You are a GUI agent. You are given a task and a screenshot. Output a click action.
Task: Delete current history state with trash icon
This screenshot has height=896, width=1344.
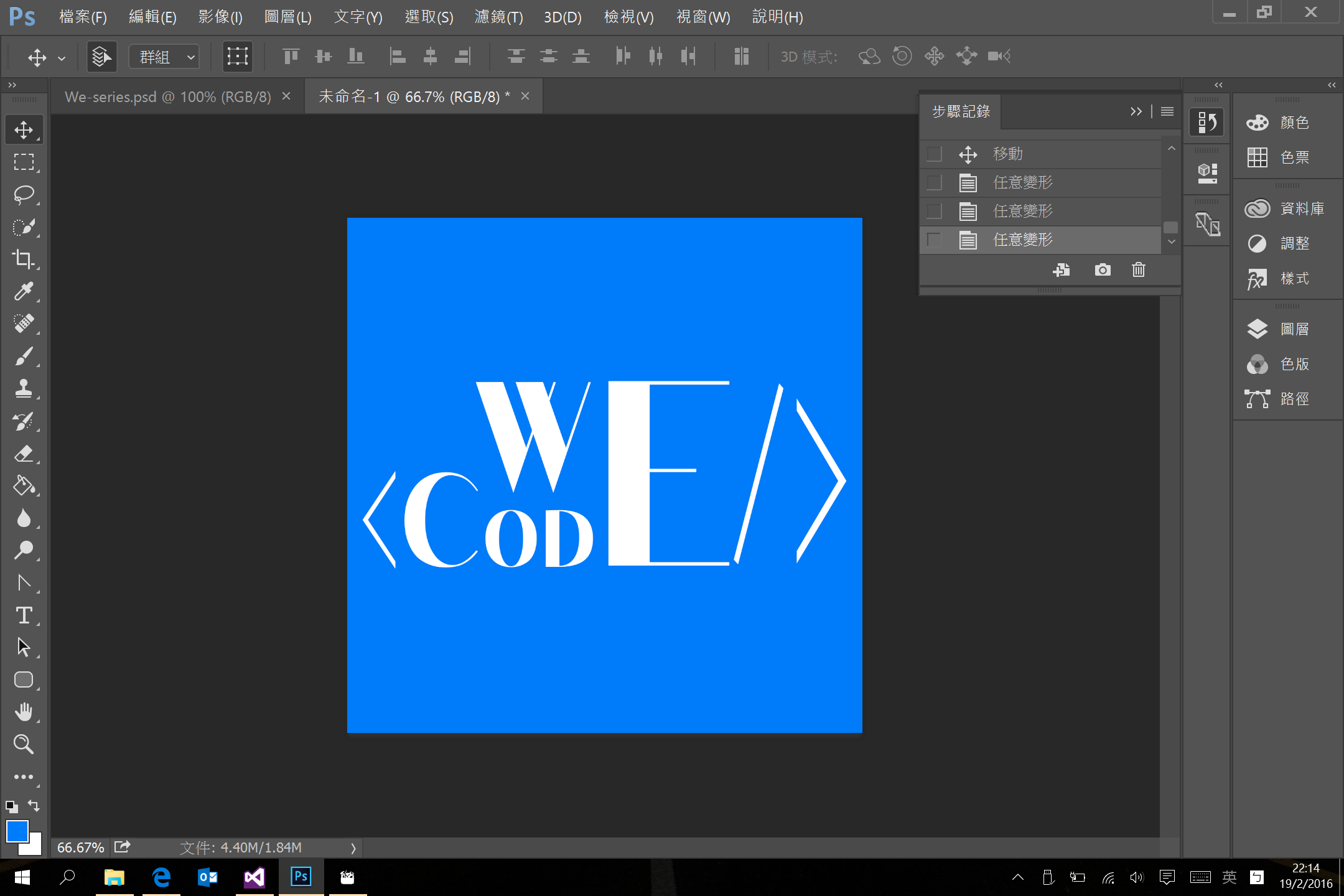[1138, 269]
